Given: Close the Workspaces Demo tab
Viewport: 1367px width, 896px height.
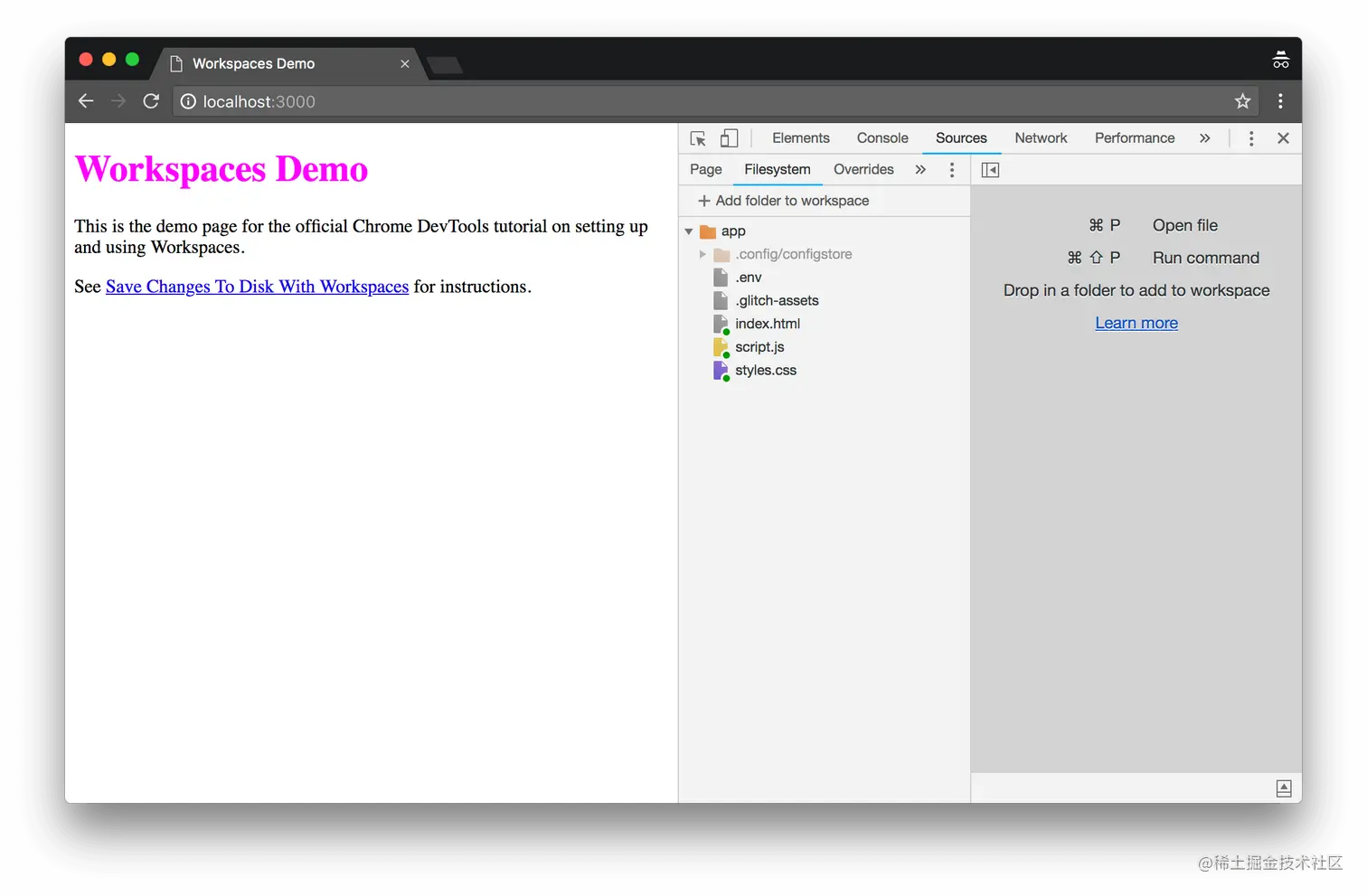Looking at the screenshot, I should pyautogui.click(x=405, y=64).
